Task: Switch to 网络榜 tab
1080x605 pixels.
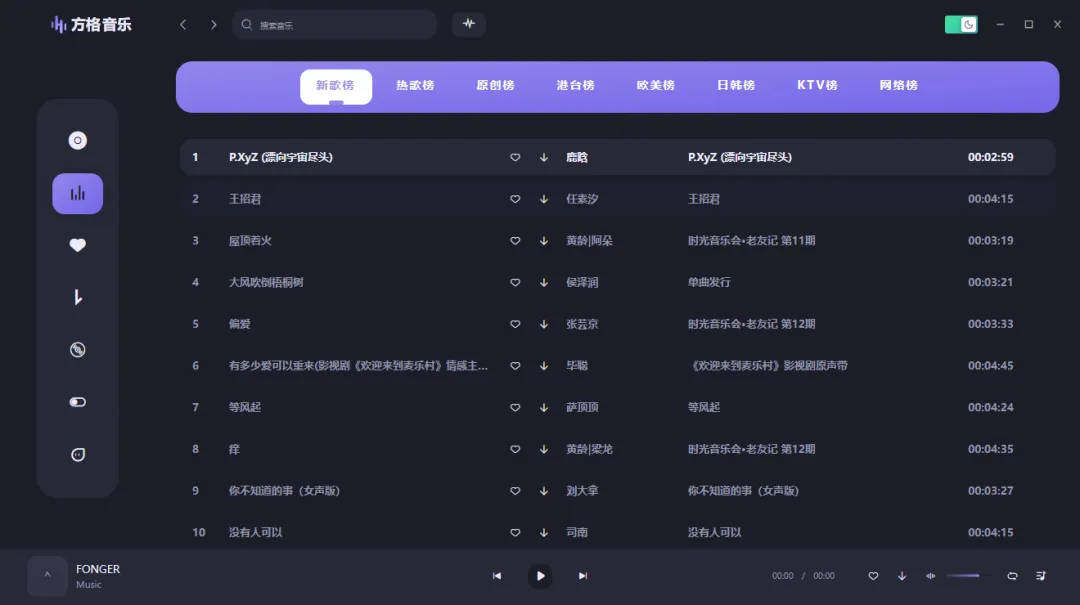Action: click(x=898, y=85)
